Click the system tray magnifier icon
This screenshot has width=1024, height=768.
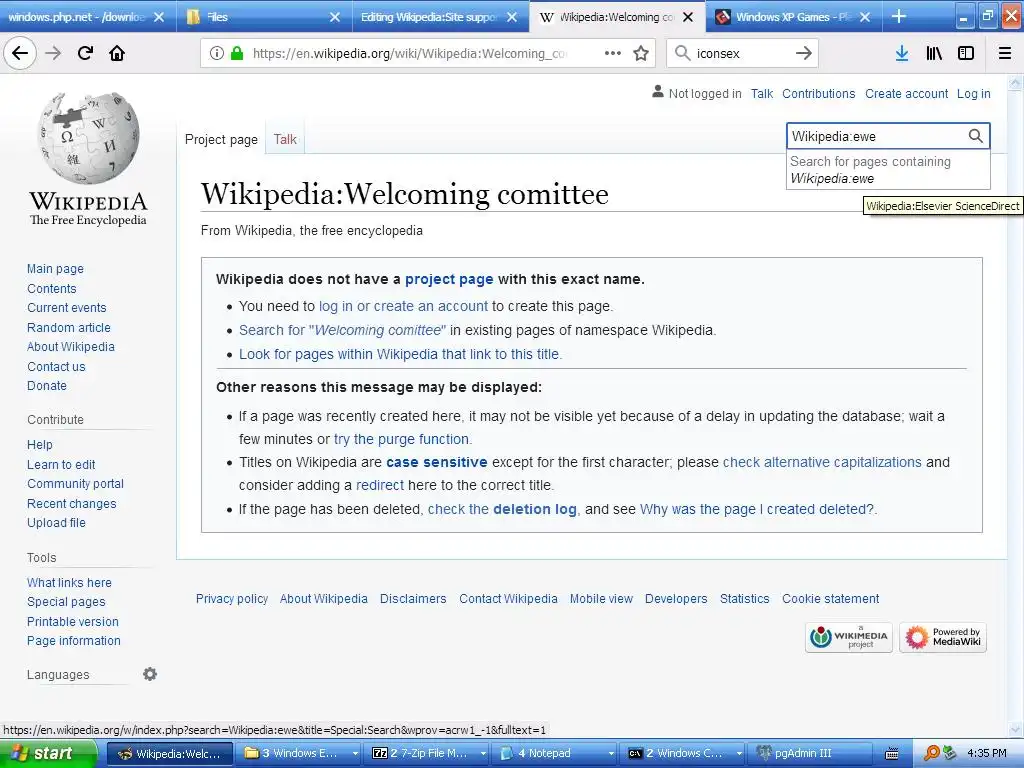tap(932, 753)
